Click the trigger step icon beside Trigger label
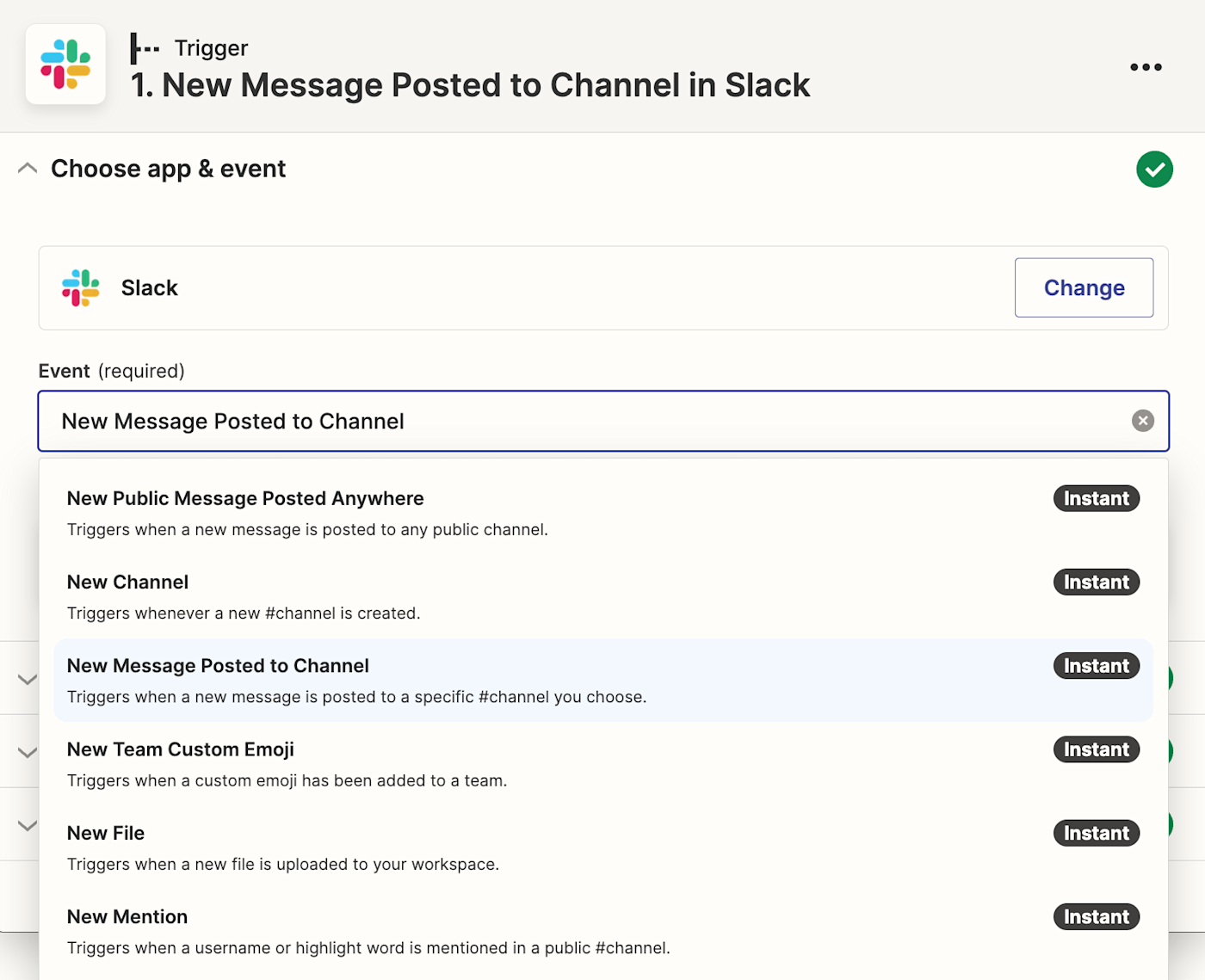The height and width of the screenshot is (980, 1205). click(x=145, y=48)
